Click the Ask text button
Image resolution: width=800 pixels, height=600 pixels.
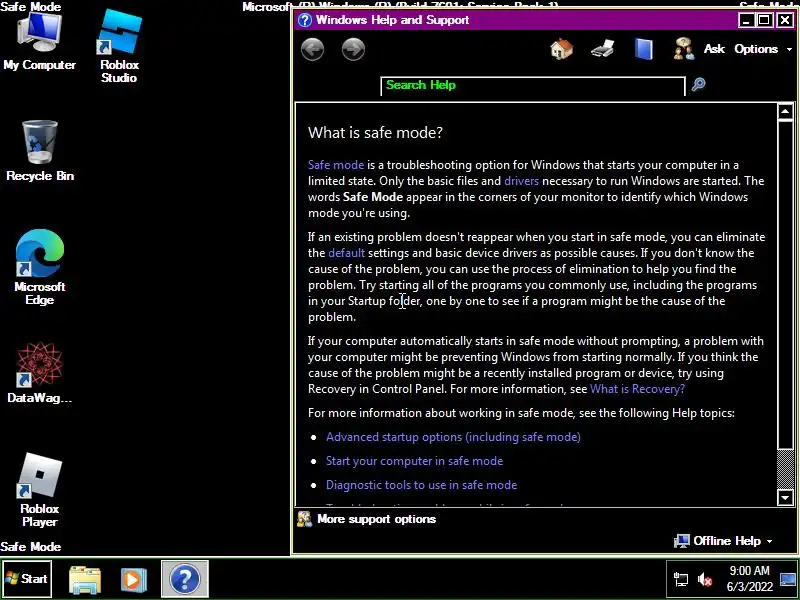pyautogui.click(x=714, y=49)
